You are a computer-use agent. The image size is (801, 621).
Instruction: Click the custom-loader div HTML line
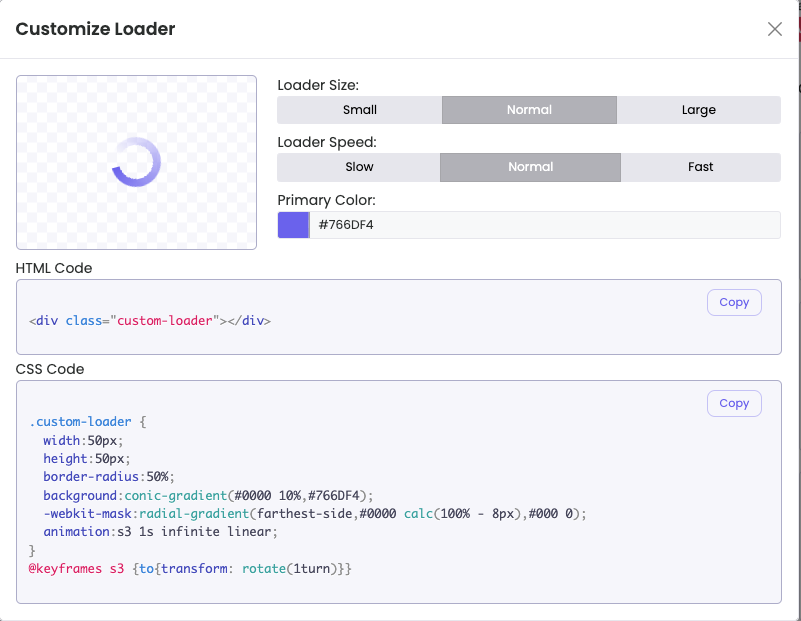(x=150, y=321)
